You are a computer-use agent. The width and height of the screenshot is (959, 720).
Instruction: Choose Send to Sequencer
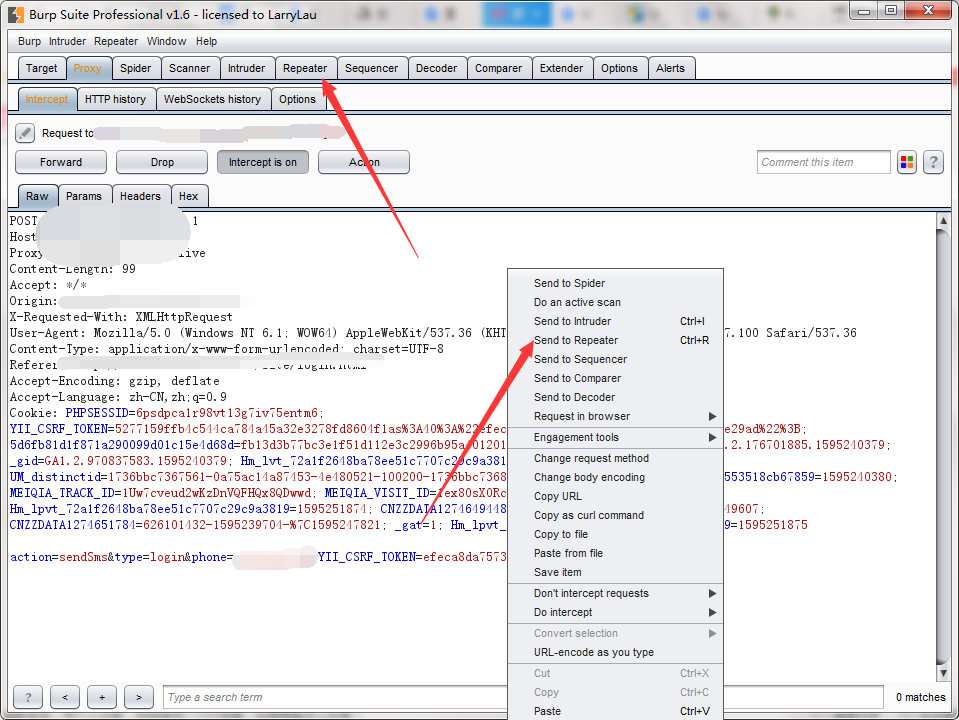click(x=615, y=359)
